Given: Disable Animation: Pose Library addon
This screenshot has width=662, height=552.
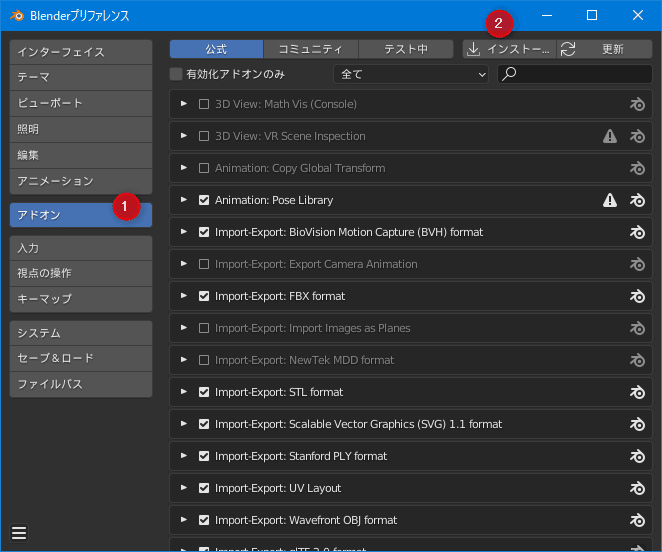Looking at the screenshot, I should (204, 200).
